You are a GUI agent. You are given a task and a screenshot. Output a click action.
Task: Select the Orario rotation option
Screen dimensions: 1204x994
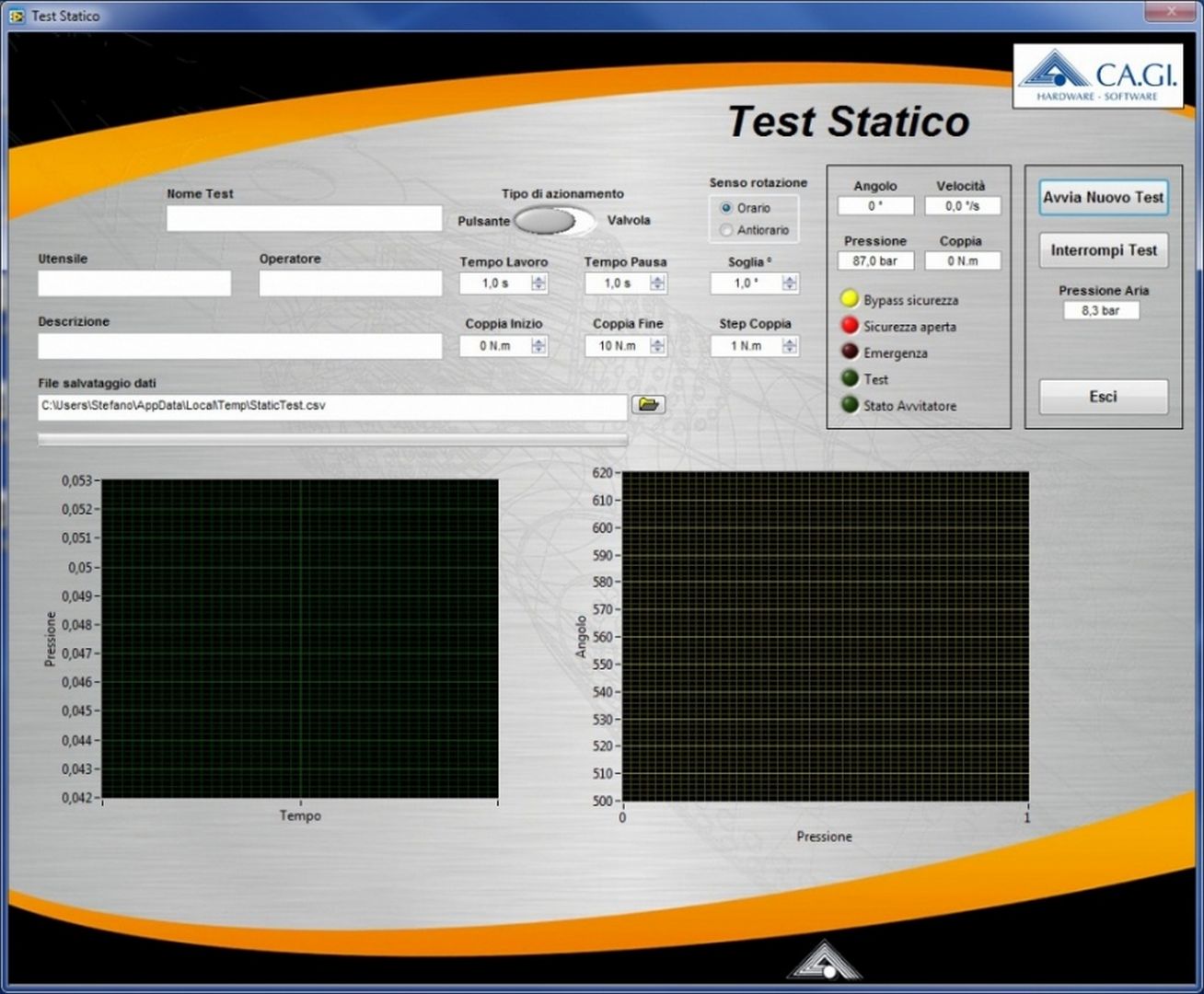click(x=726, y=208)
